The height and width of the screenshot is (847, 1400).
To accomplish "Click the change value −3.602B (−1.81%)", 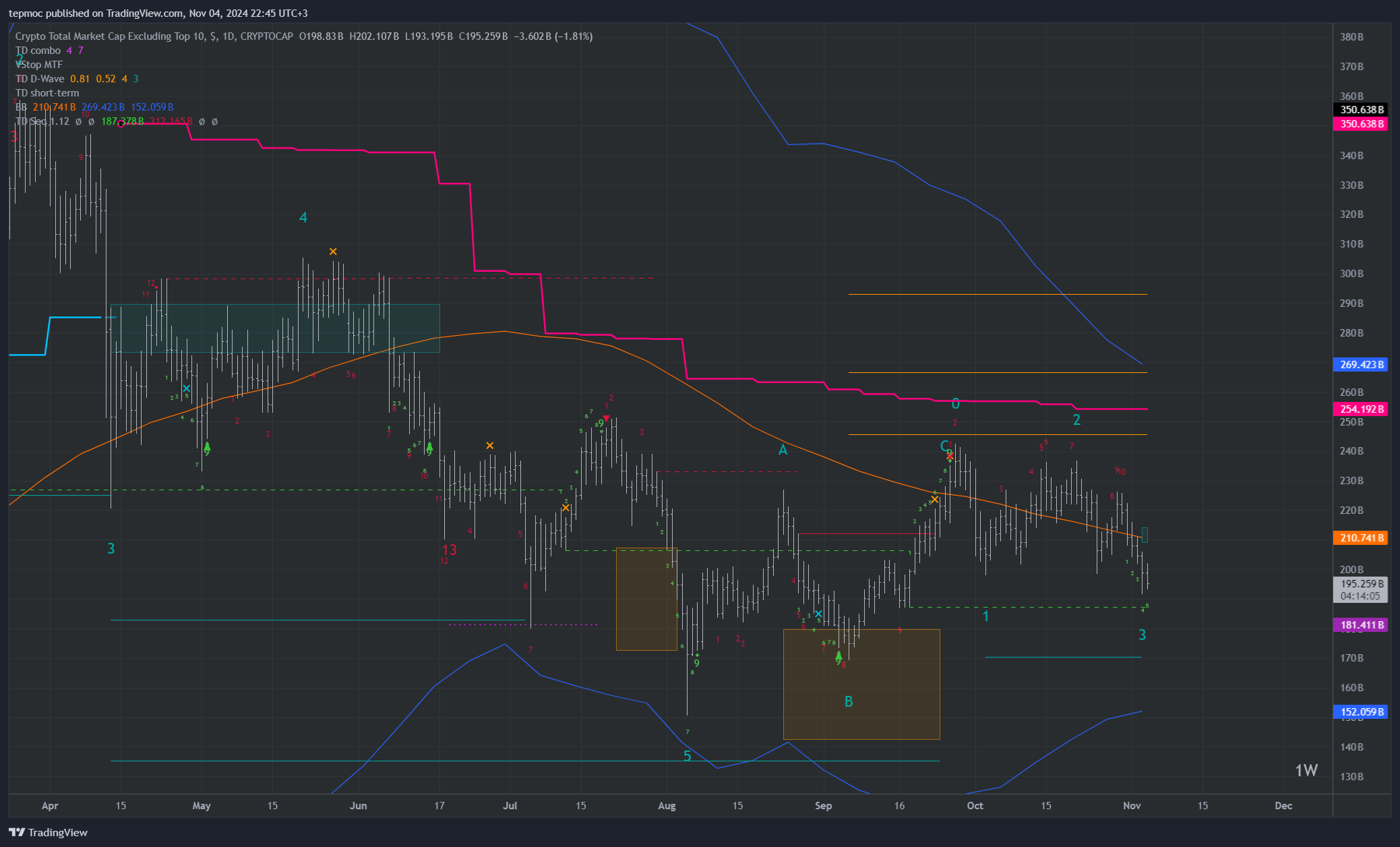I will click(x=553, y=36).
